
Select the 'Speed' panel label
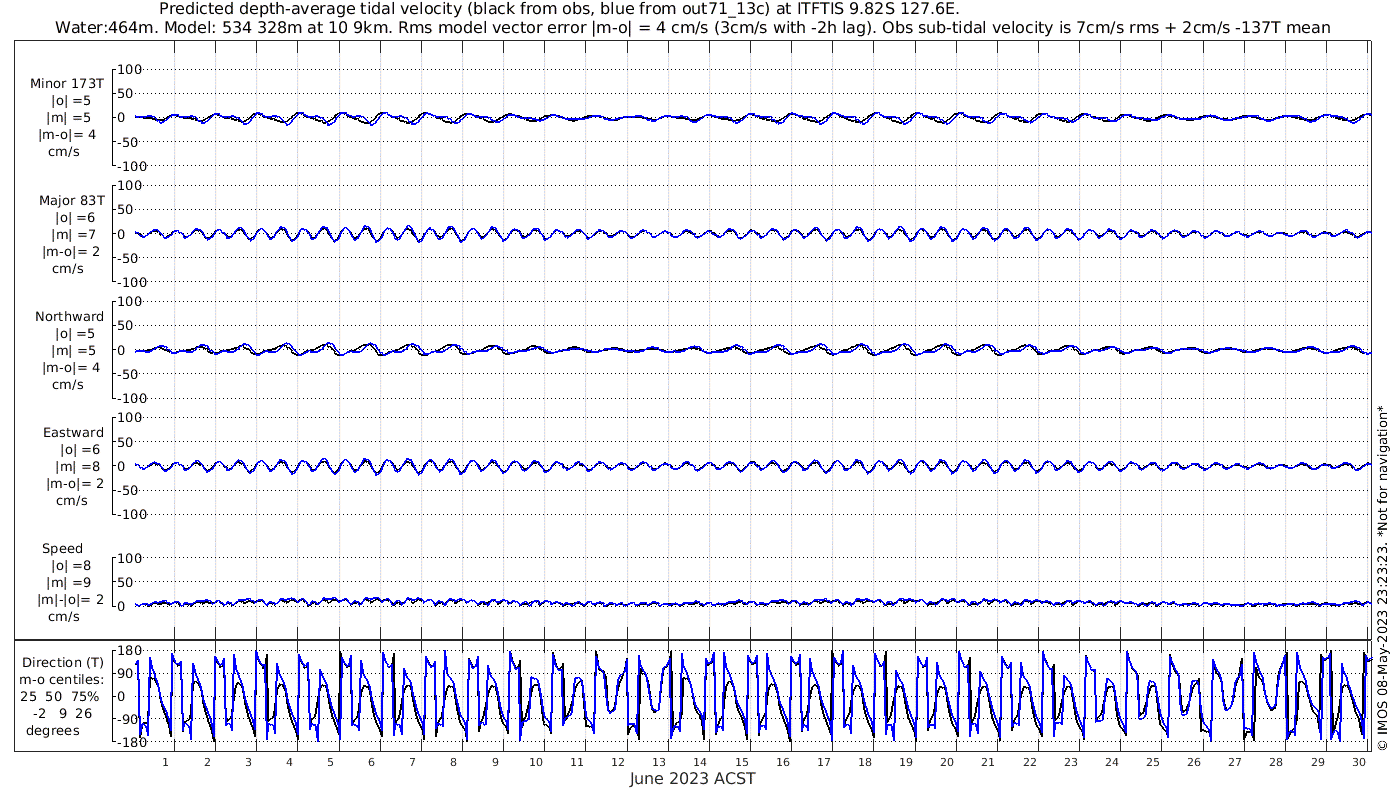pyautogui.click(x=62, y=549)
